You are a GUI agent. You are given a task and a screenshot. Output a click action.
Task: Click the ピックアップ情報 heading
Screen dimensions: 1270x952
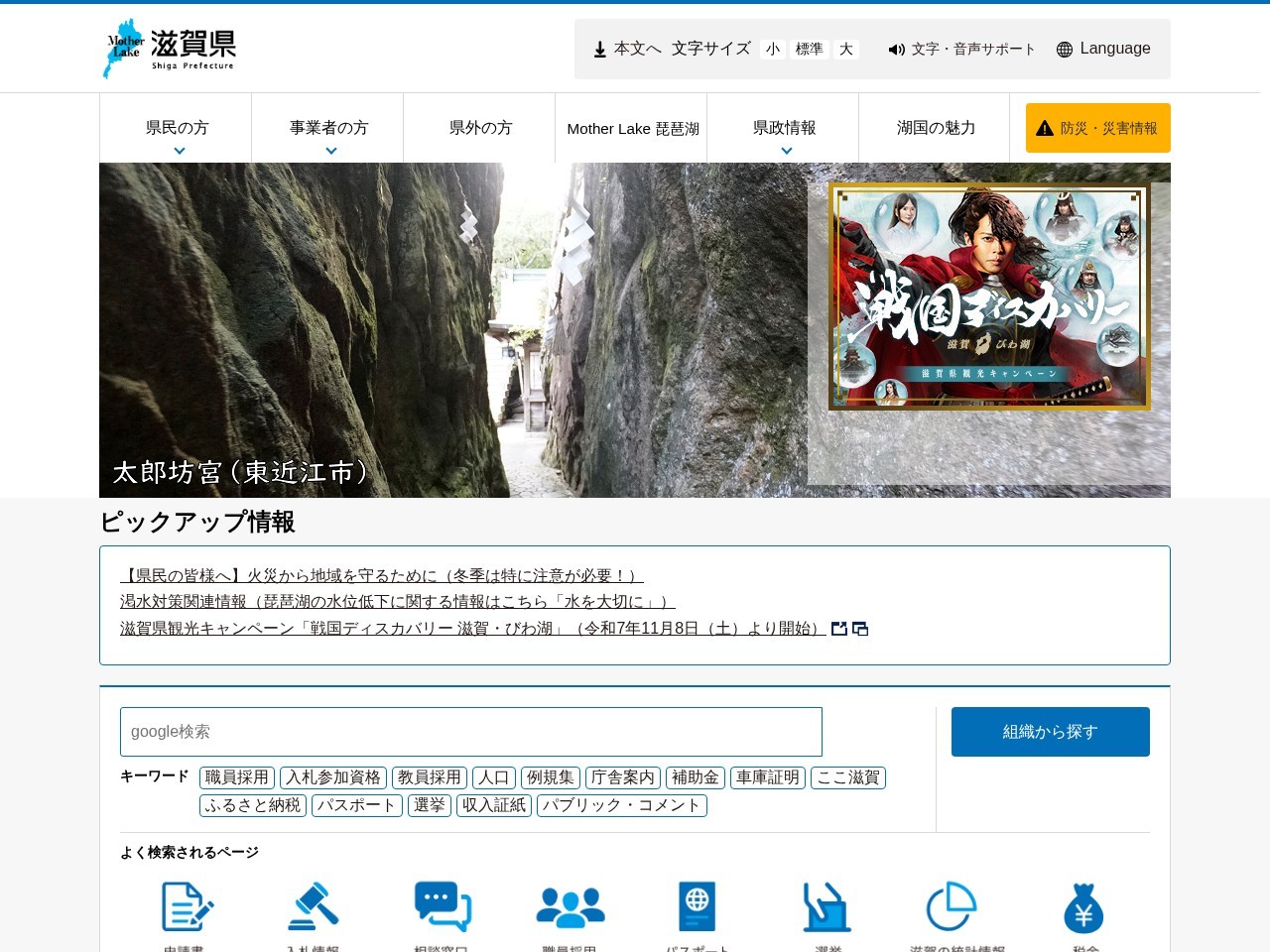(197, 522)
